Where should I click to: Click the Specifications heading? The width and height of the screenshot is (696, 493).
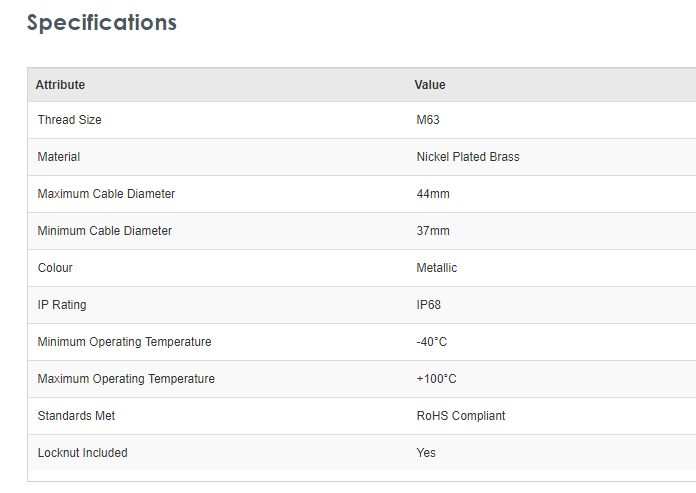click(101, 23)
